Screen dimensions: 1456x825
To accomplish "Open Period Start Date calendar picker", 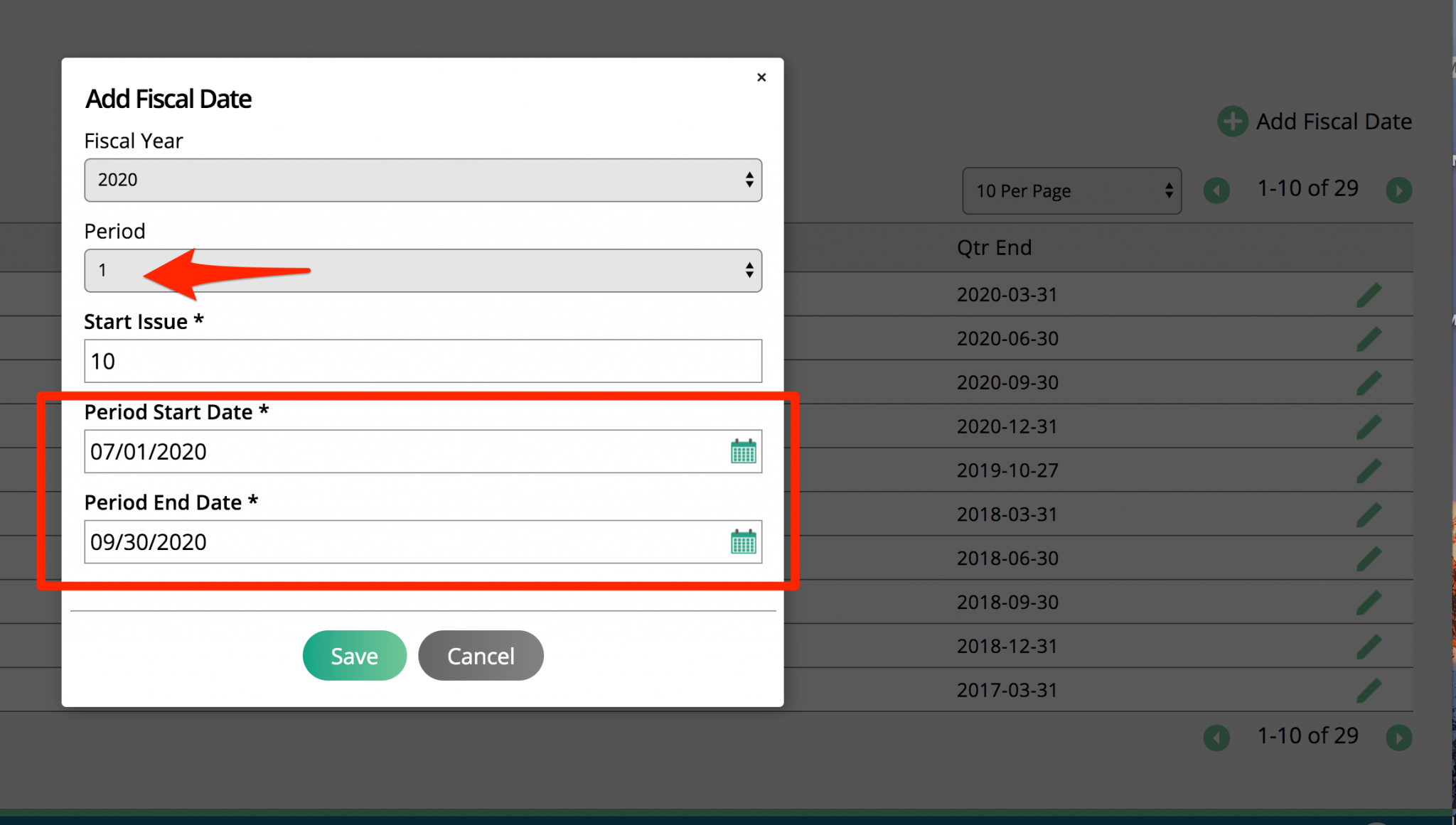I will pyautogui.click(x=743, y=451).
